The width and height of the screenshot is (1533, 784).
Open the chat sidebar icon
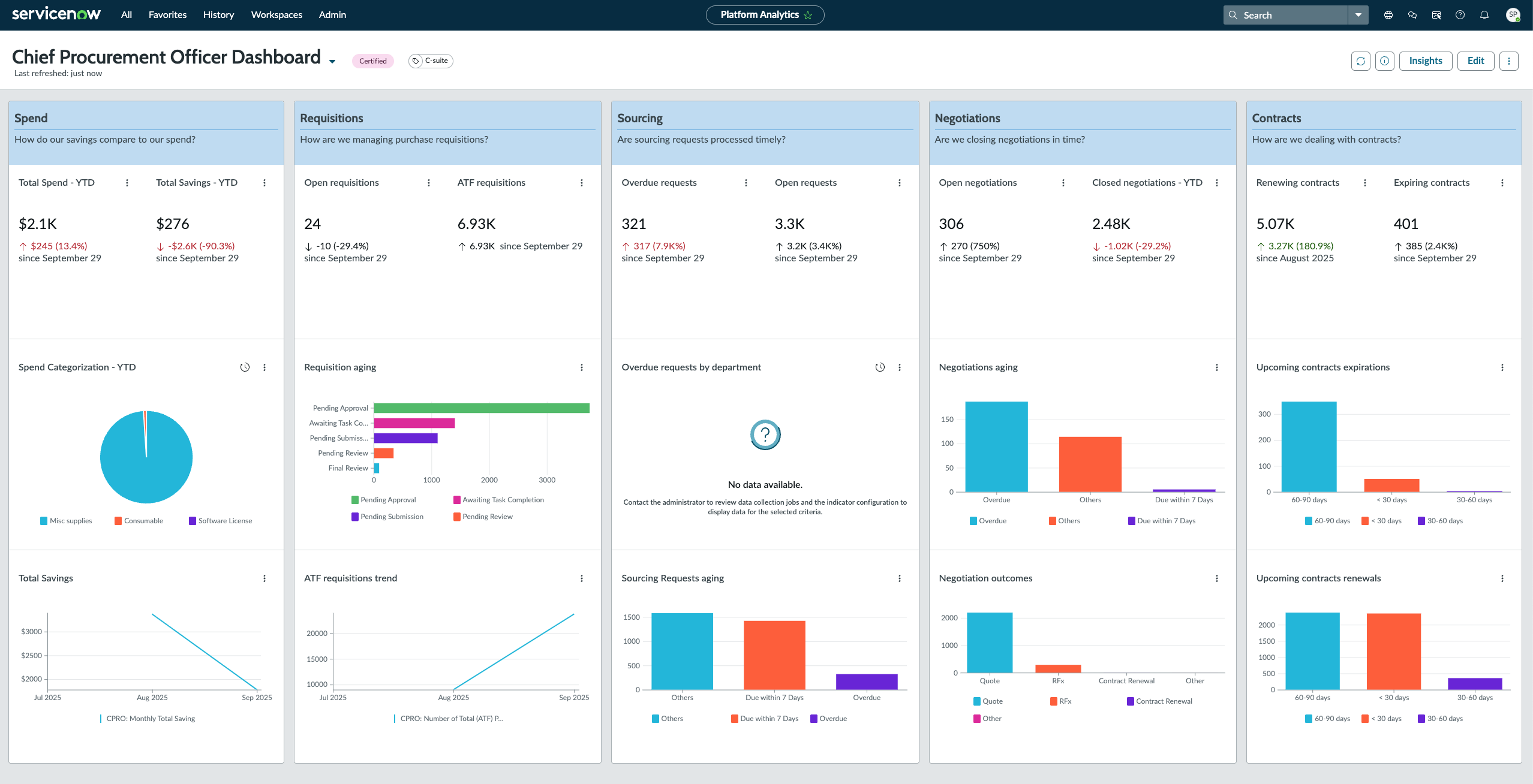point(1412,15)
